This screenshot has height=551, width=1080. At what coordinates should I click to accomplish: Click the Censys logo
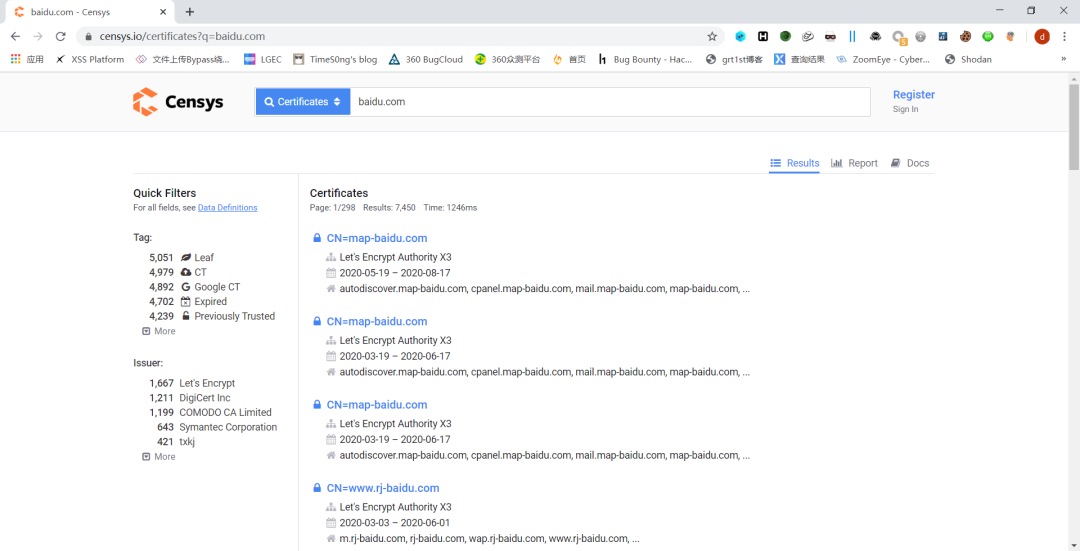178,102
